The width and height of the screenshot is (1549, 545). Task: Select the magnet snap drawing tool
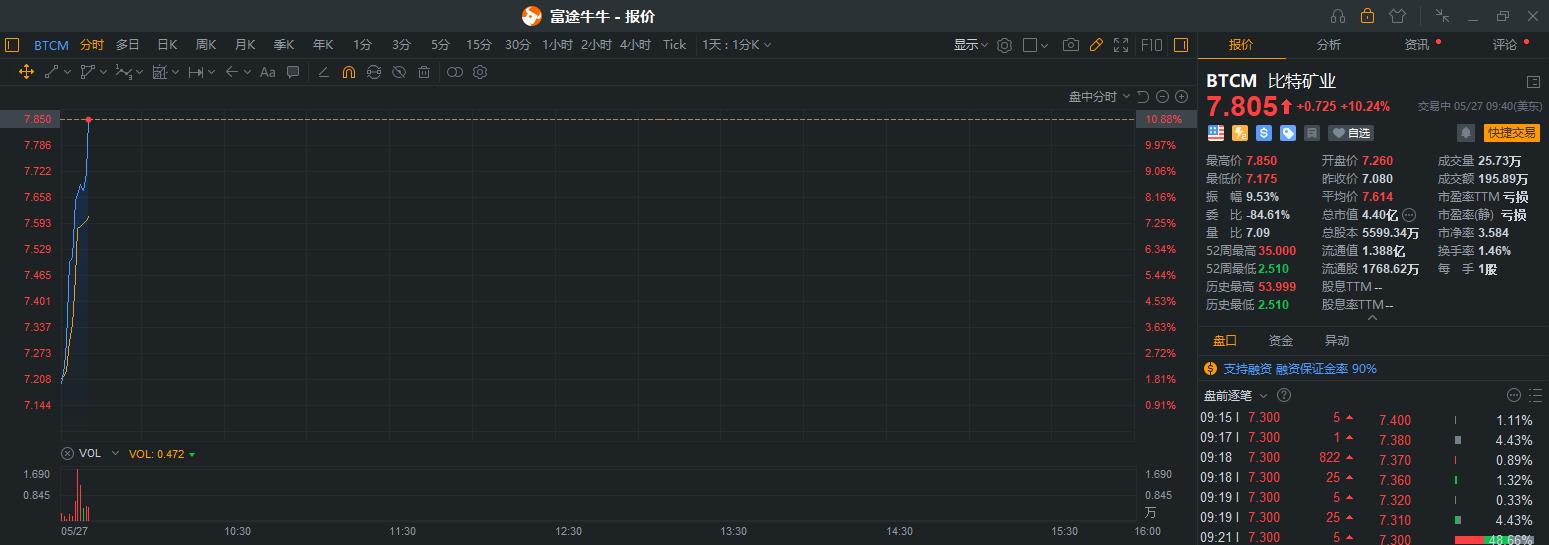point(348,72)
